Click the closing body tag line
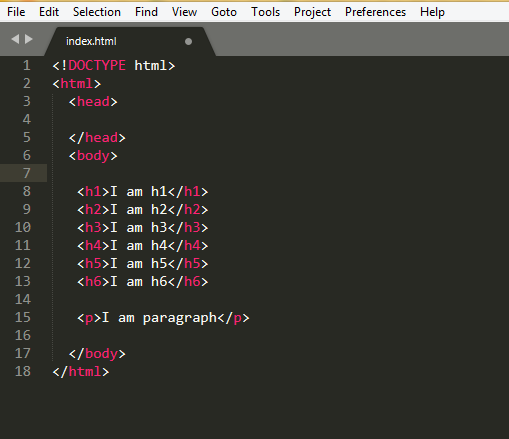 pos(97,353)
